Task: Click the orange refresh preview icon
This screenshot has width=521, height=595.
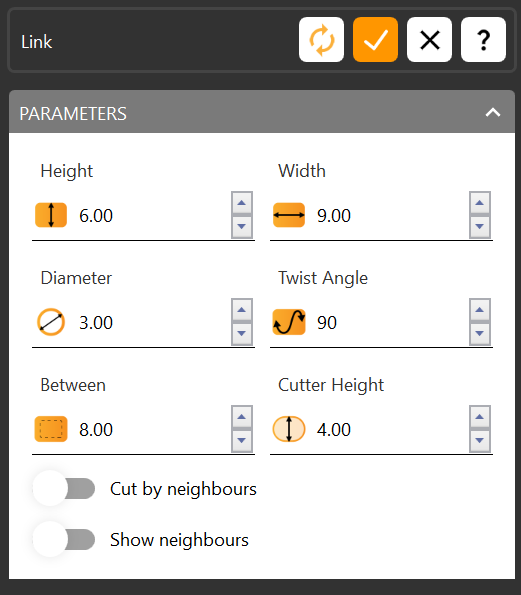Action: click(321, 39)
